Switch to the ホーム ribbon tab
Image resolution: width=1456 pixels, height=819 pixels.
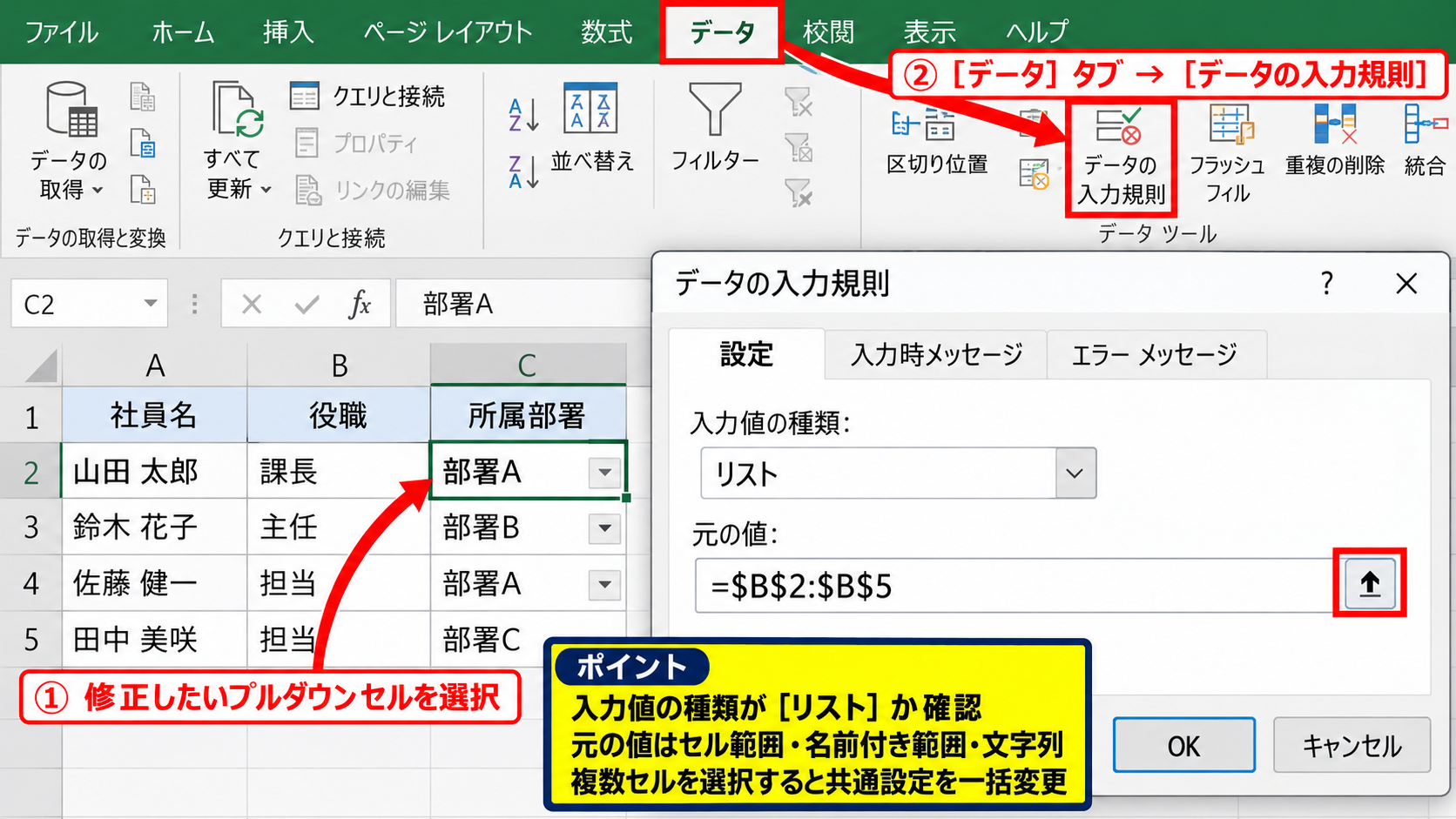click(183, 32)
